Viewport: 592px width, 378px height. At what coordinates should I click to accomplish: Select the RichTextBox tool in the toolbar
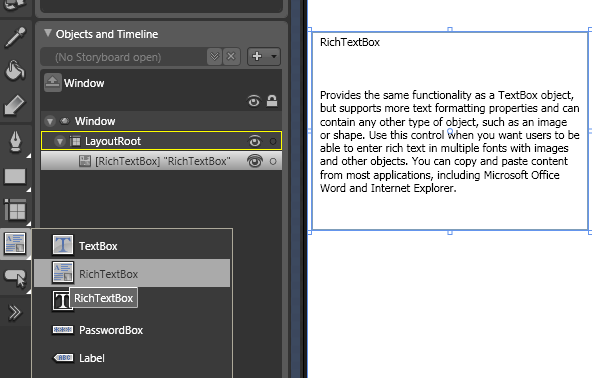(x=15, y=243)
